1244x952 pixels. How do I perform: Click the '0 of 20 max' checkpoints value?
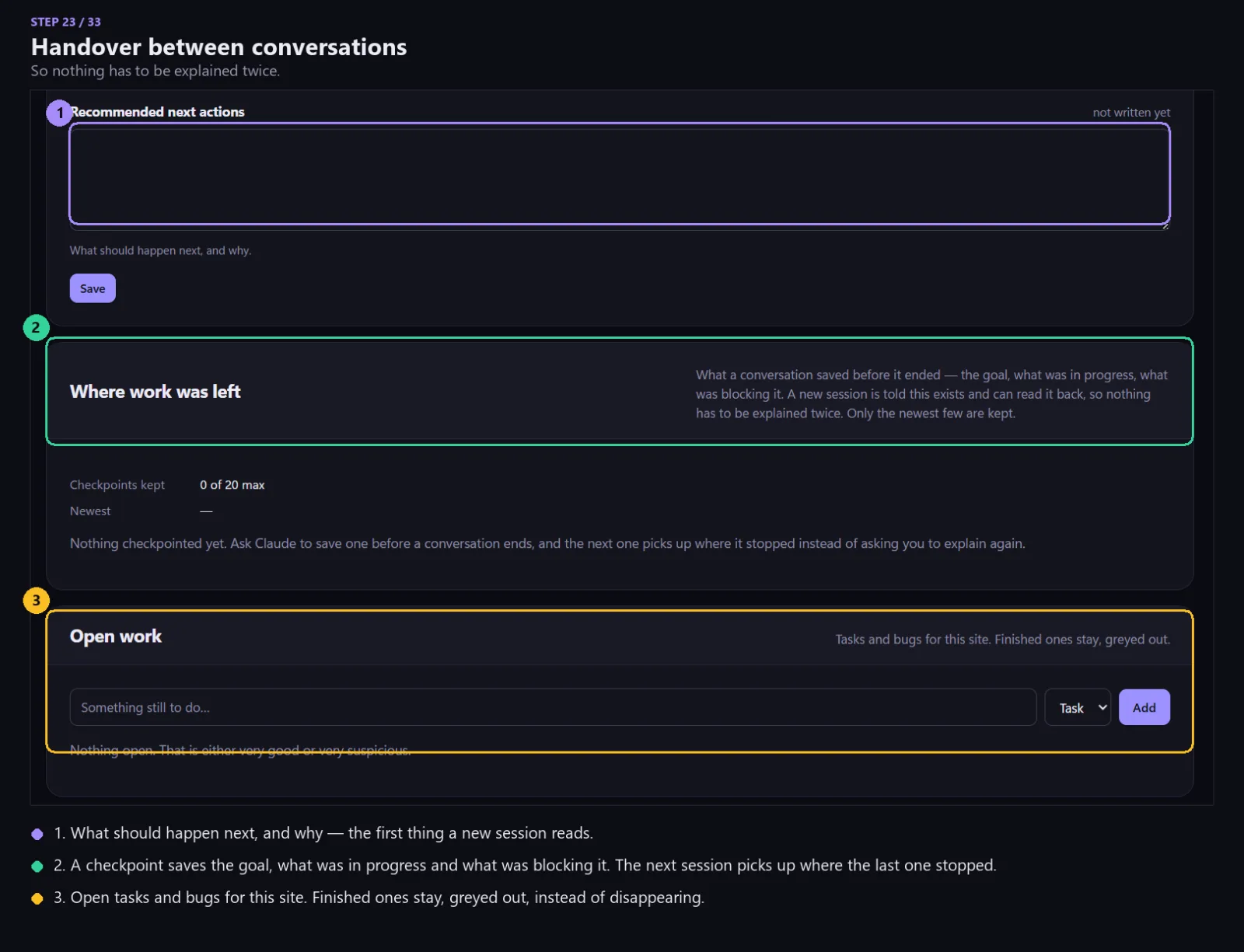tap(232, 485)
